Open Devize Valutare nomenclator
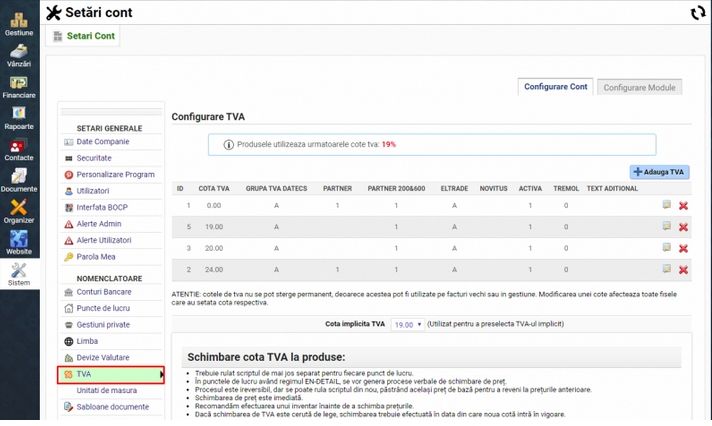The height and width of the screenshot is (426, 712). tap(103, 357)
